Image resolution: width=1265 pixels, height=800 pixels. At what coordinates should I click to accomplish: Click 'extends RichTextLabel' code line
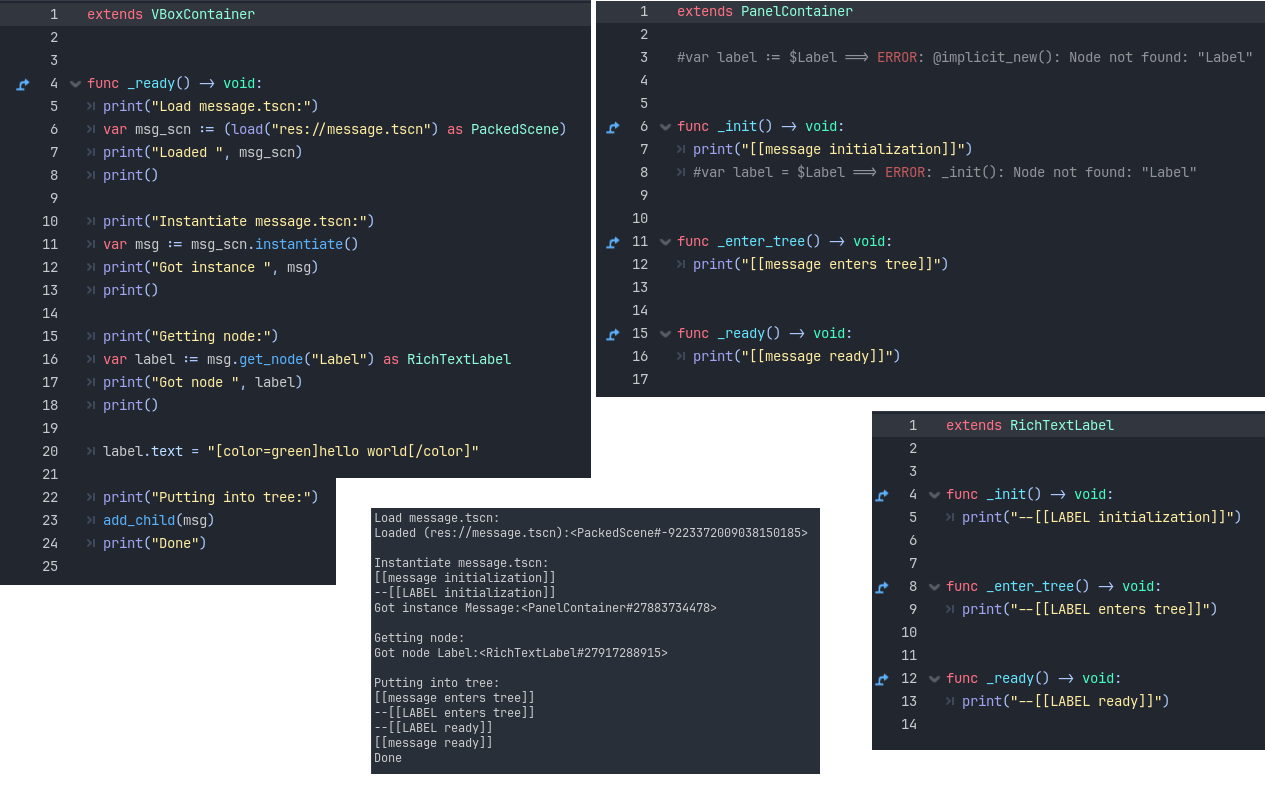(1030, 426)
